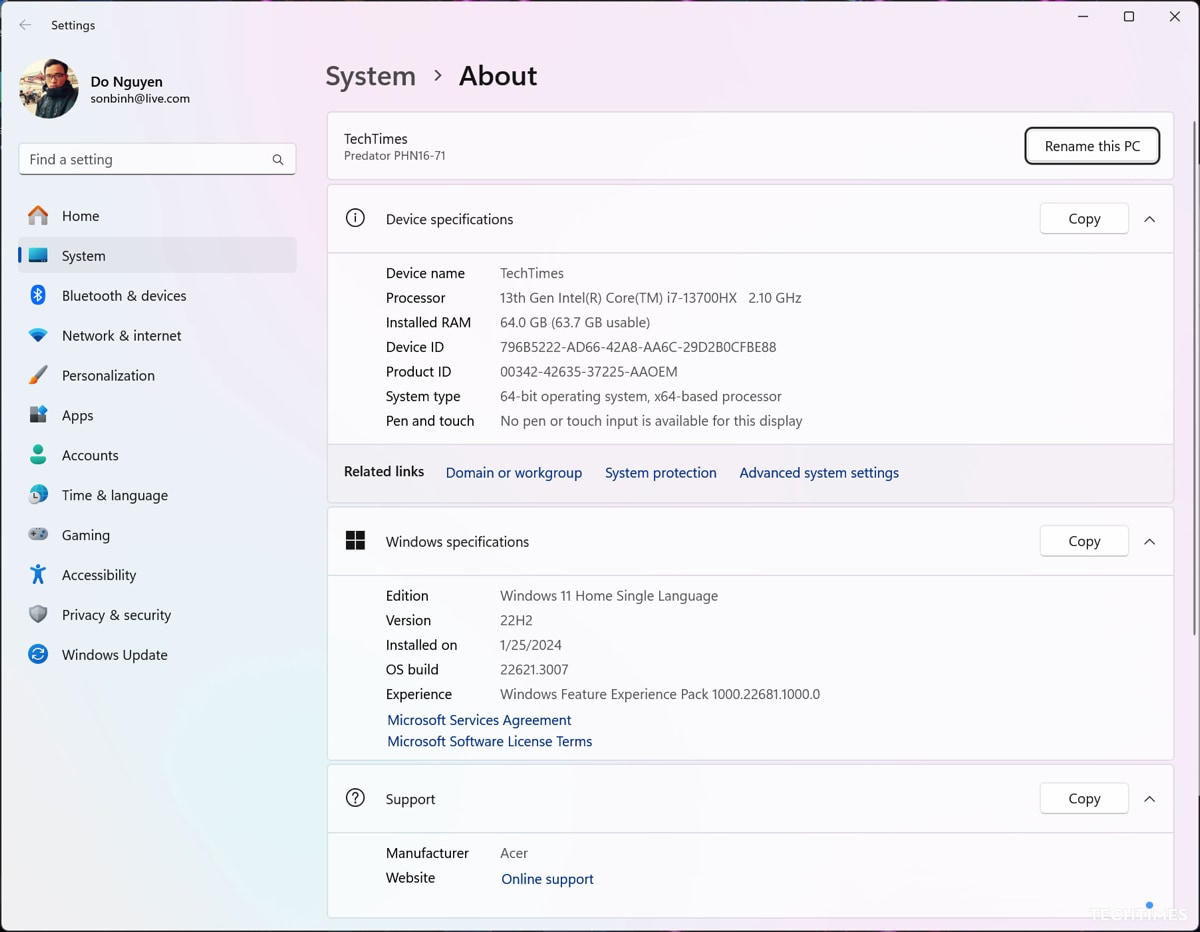Viewport: 1200px width, 932px height.
Task: Open Home settings page
Action: [157, 215]
